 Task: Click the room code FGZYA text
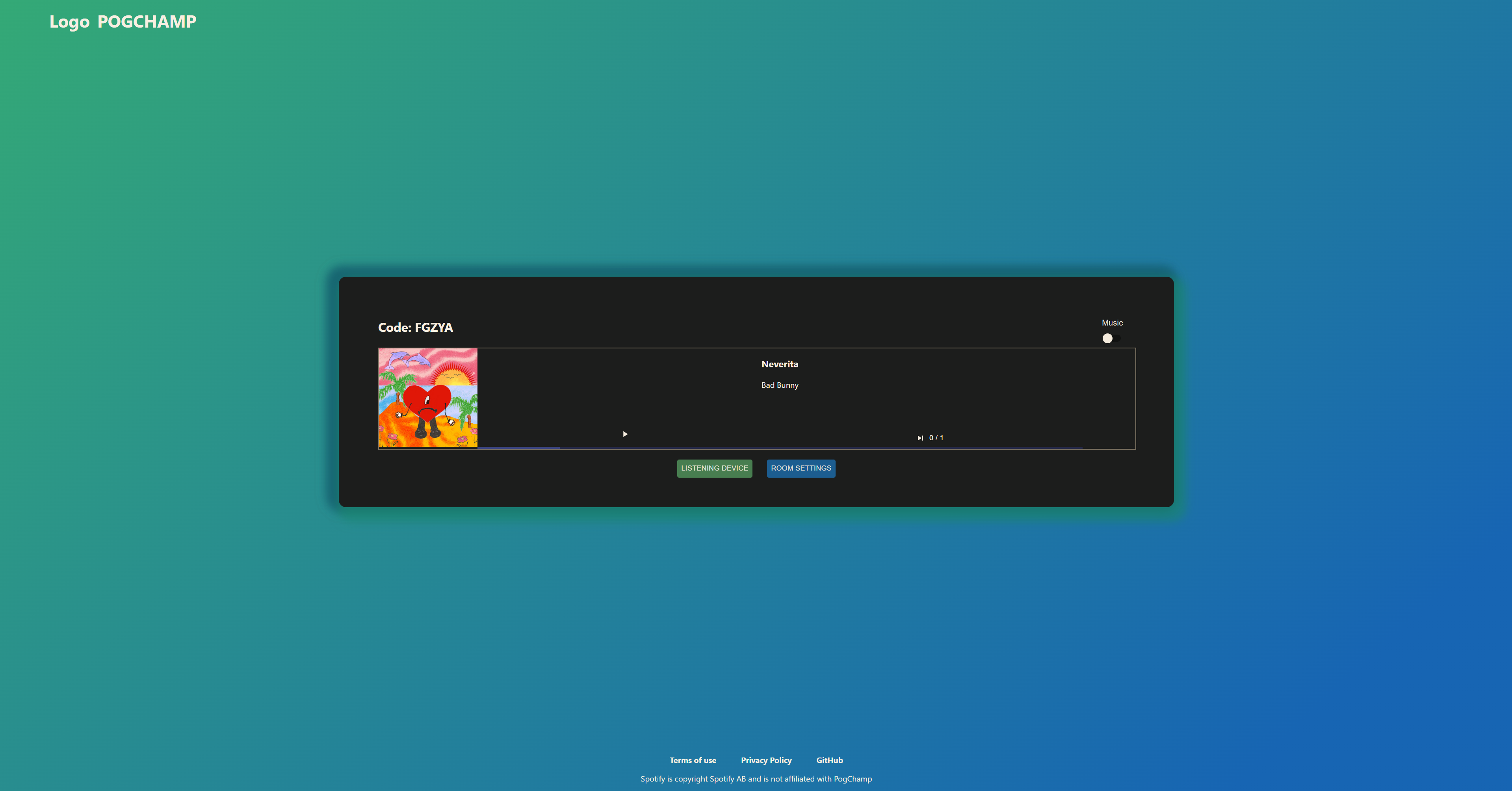[x=415, y=327]
